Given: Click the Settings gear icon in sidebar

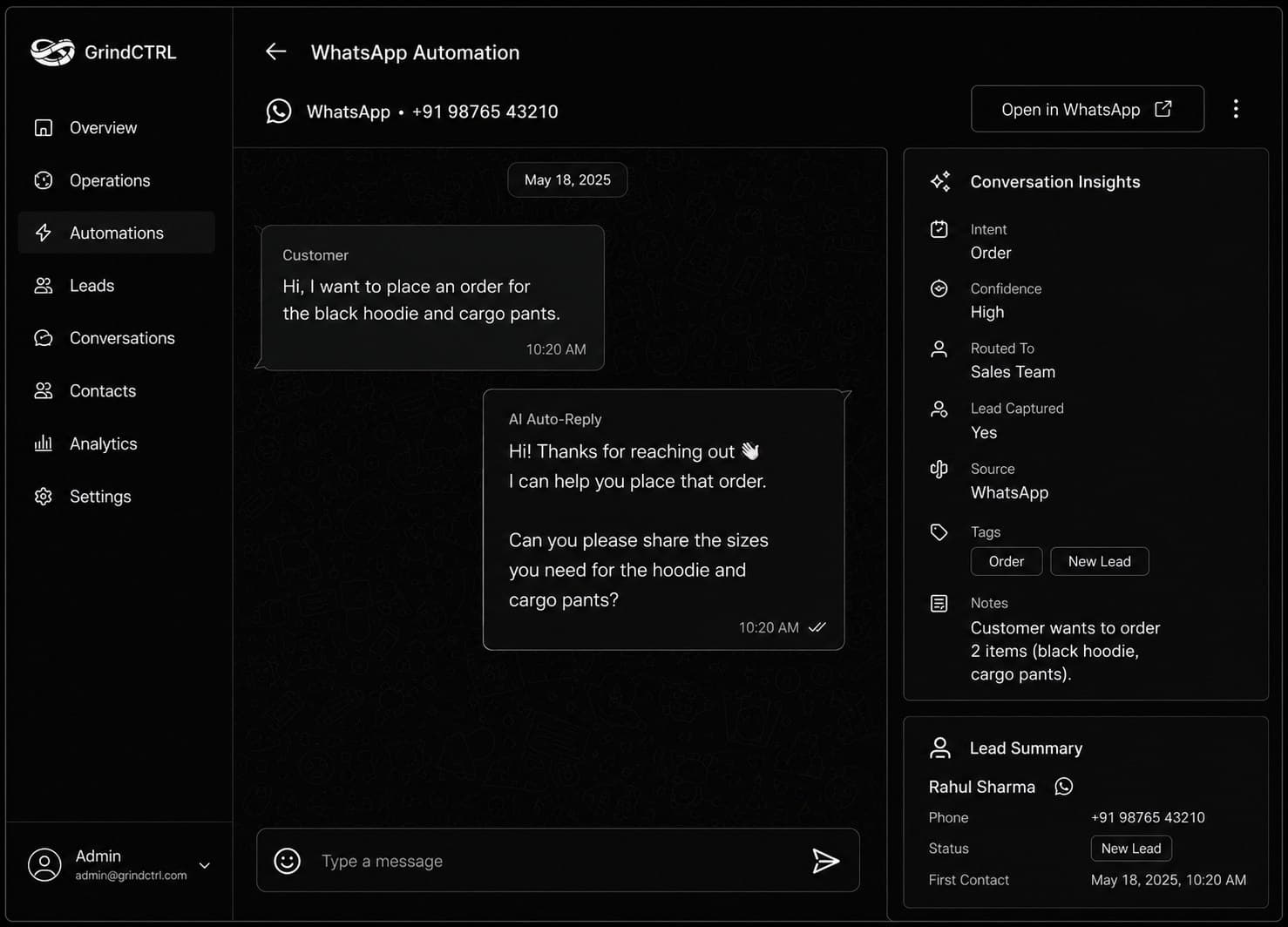Looking at the screenshot, I should point(44,497).
